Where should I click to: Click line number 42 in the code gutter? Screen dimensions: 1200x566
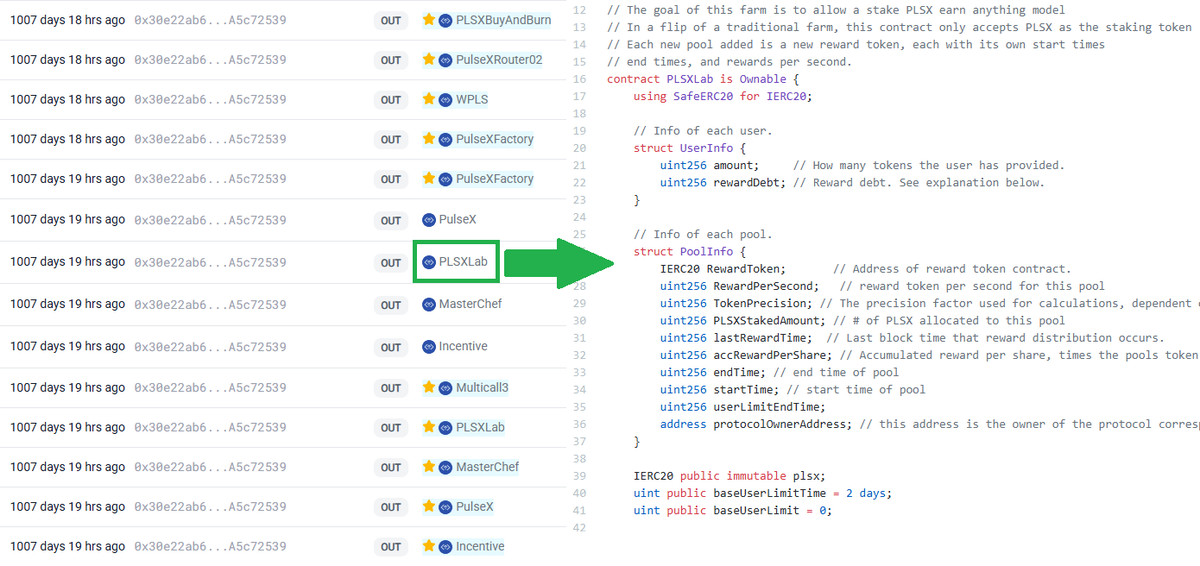[x=580, y=527]
